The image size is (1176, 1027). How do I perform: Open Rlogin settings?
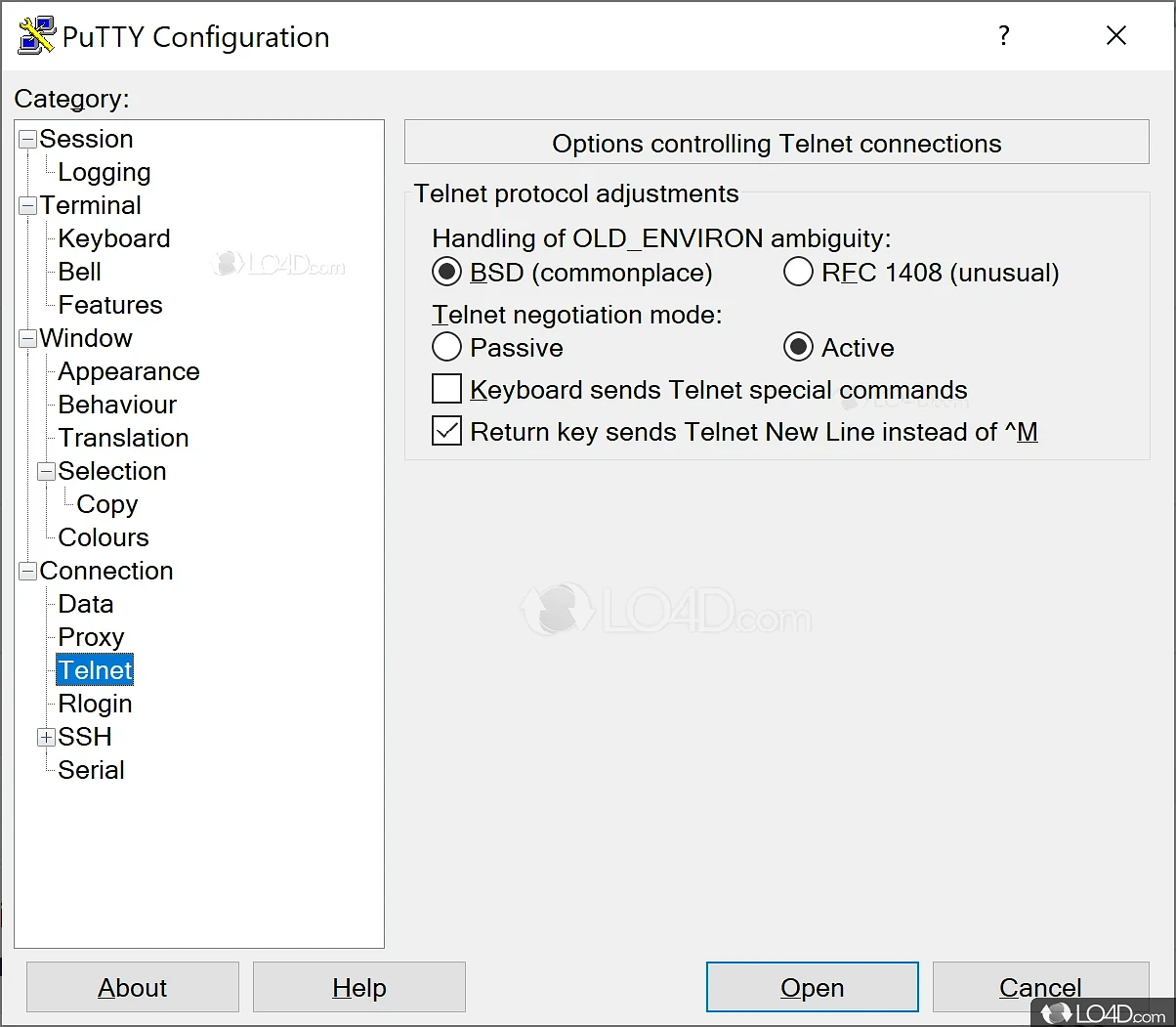95,704
